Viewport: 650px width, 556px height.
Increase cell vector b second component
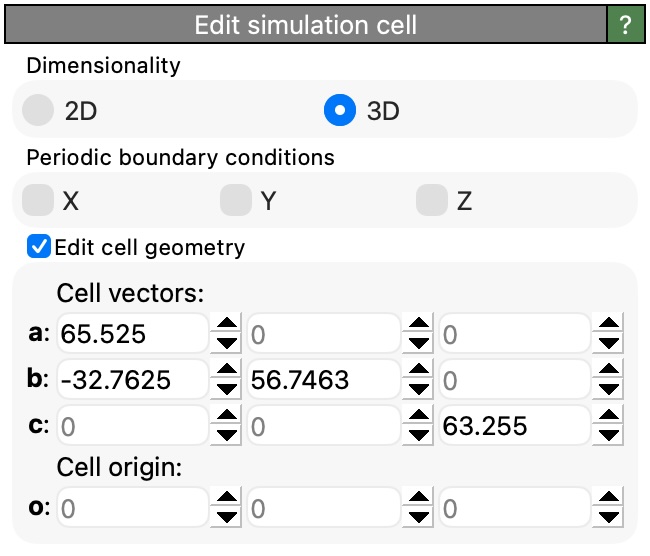420,372
